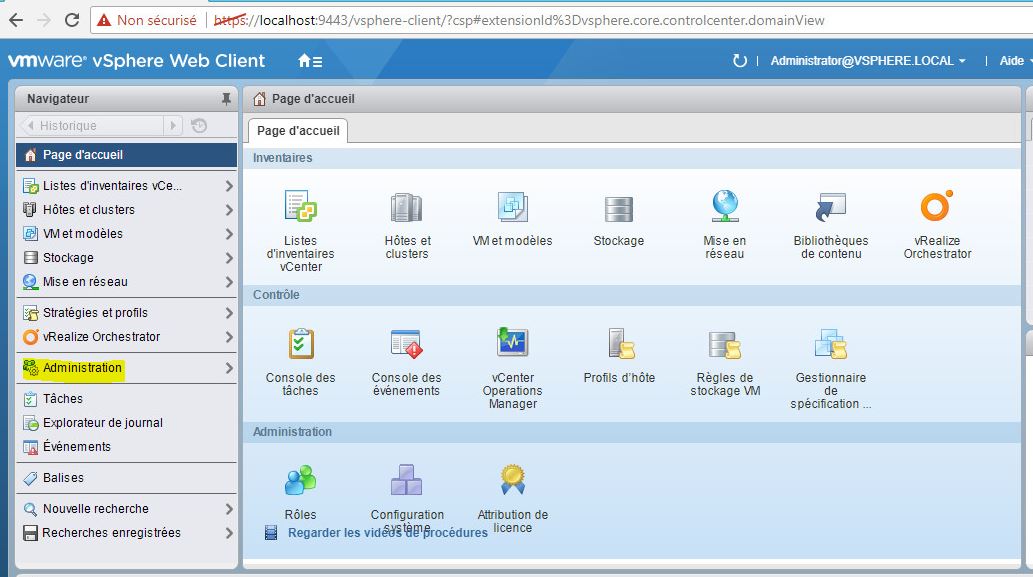1033x577 pixels.
Task: Open the Rôles icon under Administration
Action: pyautogui.click(x=300, y=480)
